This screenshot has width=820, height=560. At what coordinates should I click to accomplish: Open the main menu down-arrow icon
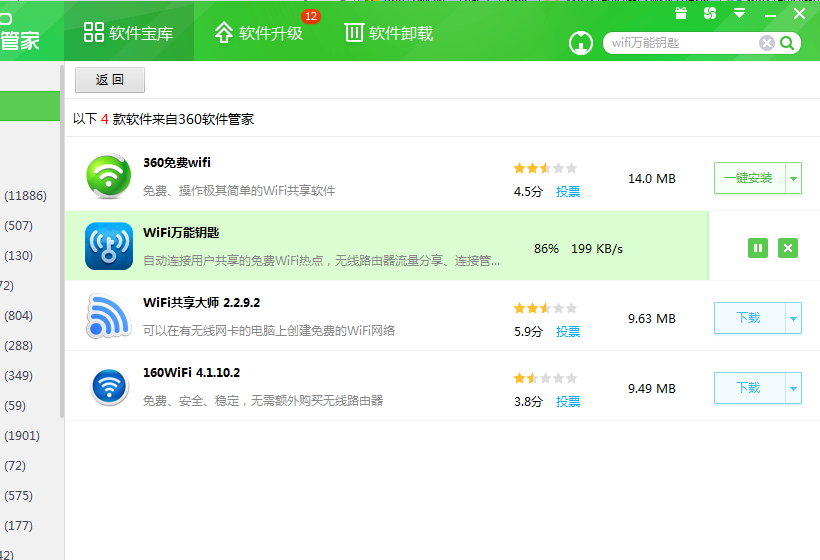tap(739, 13)
